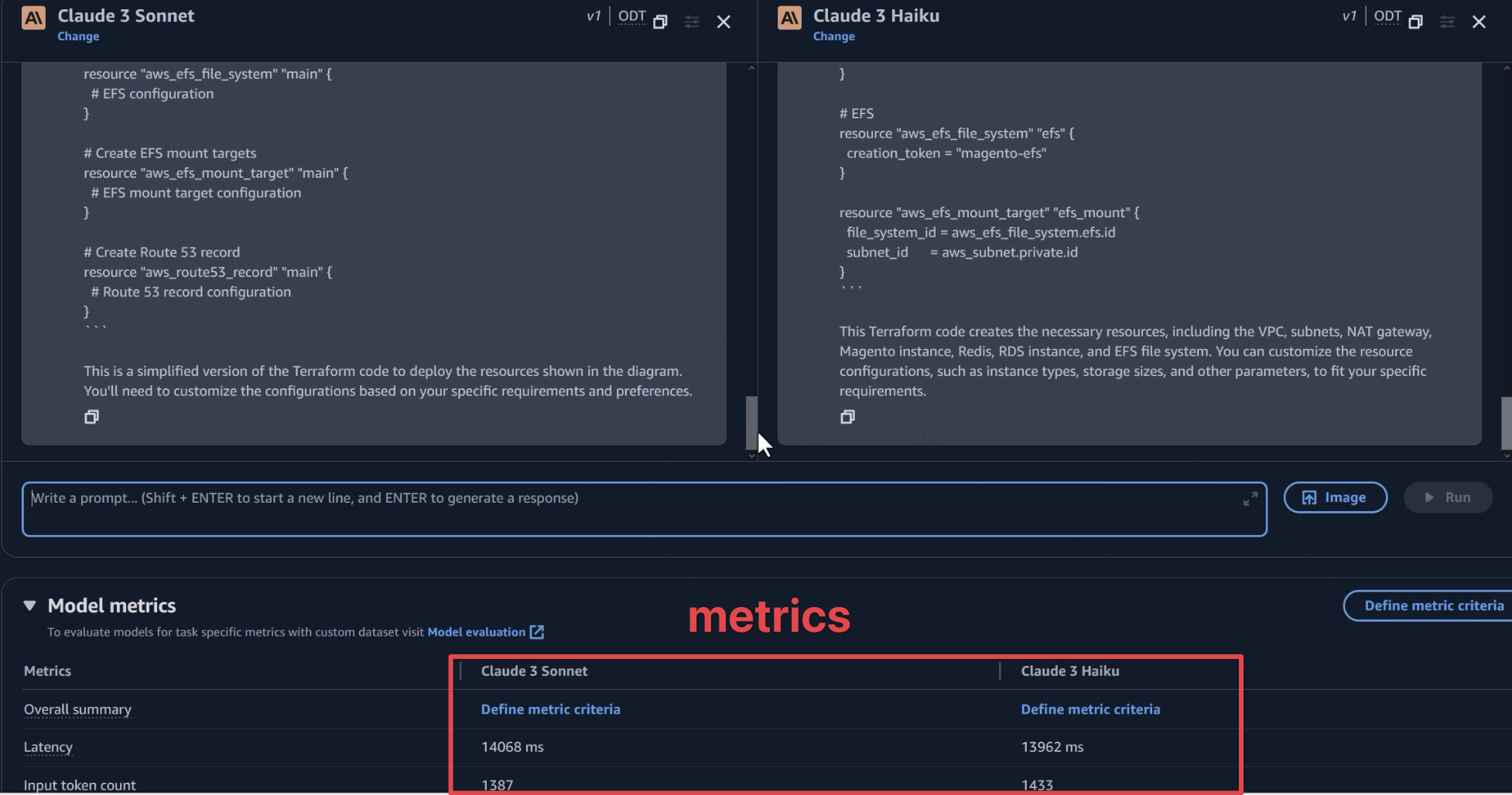Expand the prompt input box
This screenshot has width=1512, height=795.
click(x=1250, y=499)
